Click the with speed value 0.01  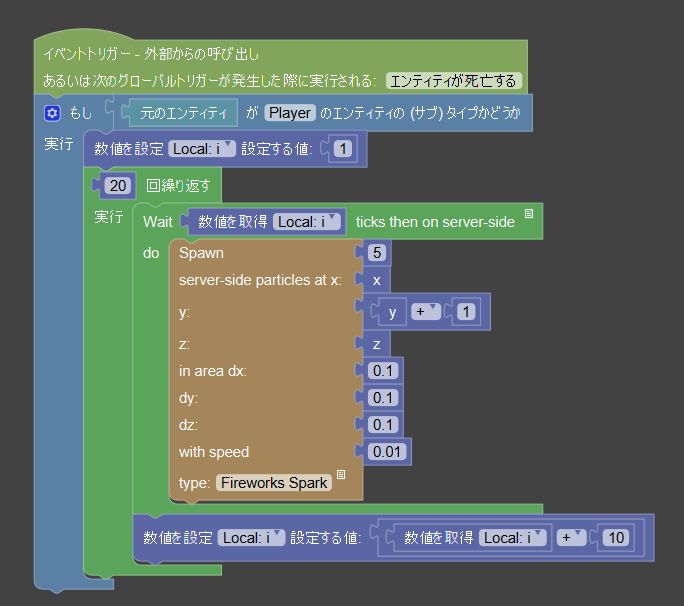(x=386, y=452)
